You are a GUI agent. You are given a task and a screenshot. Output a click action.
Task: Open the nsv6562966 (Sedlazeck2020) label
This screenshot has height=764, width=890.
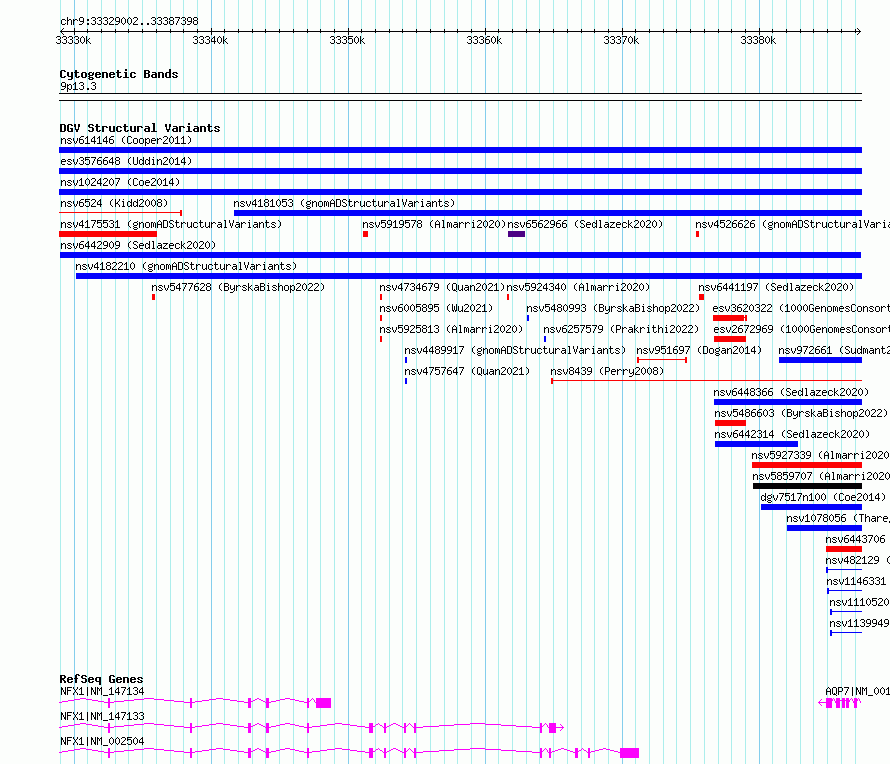coord(585,224)
